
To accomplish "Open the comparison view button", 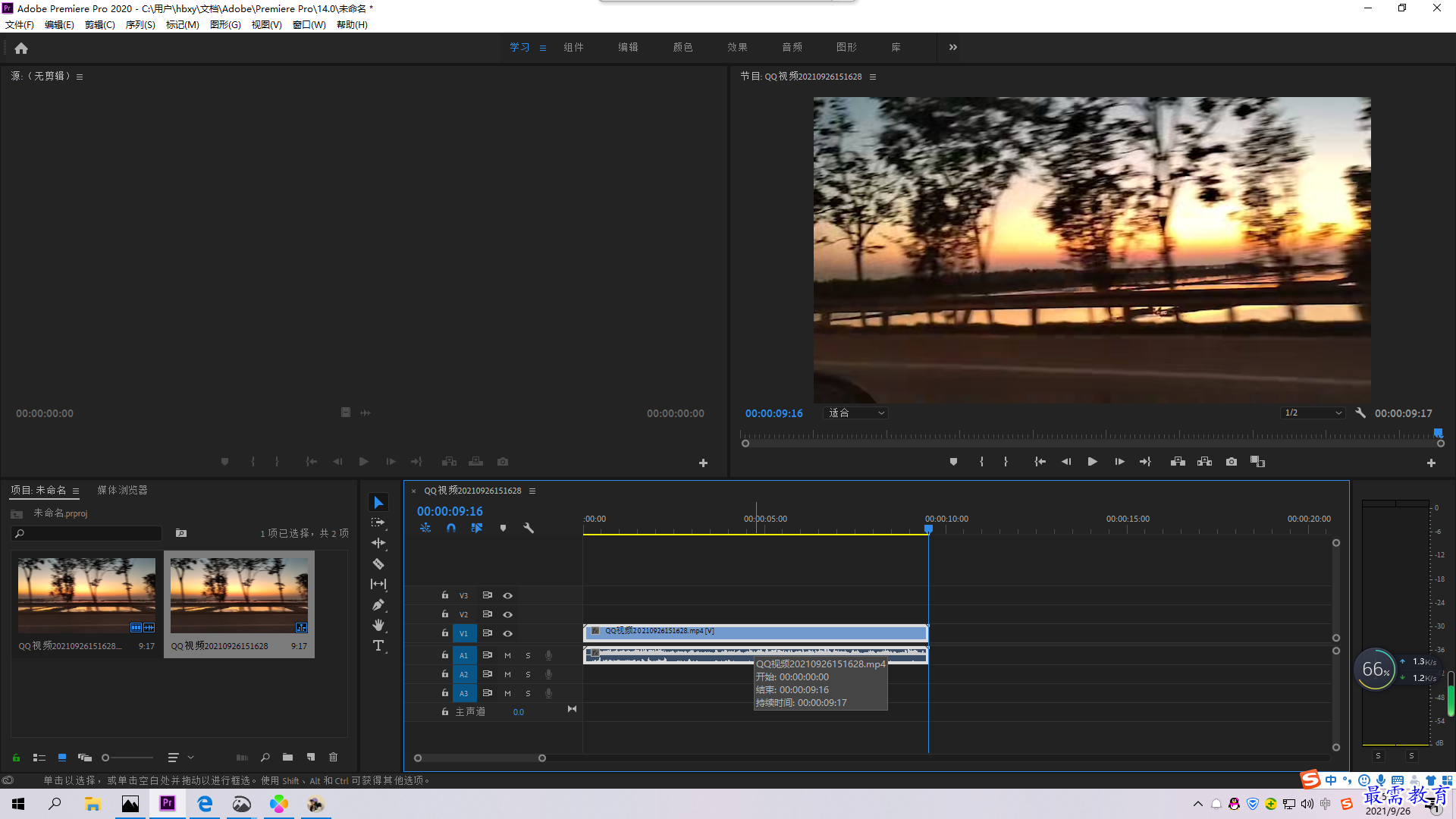I will (1257, 462).
